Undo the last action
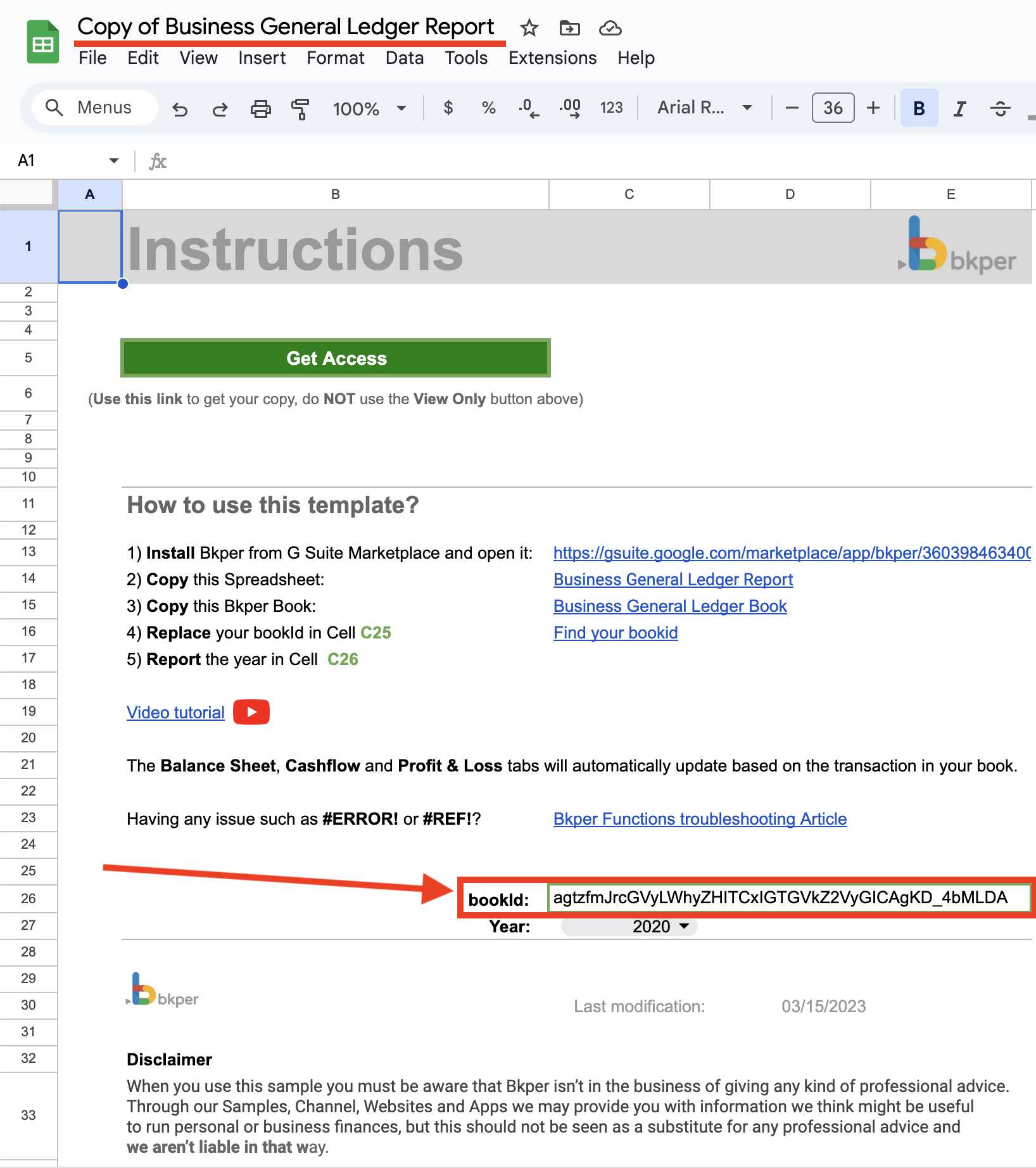Image resolution: width=1036 pixels, height=1168 pixels. (x=180, y=108)
